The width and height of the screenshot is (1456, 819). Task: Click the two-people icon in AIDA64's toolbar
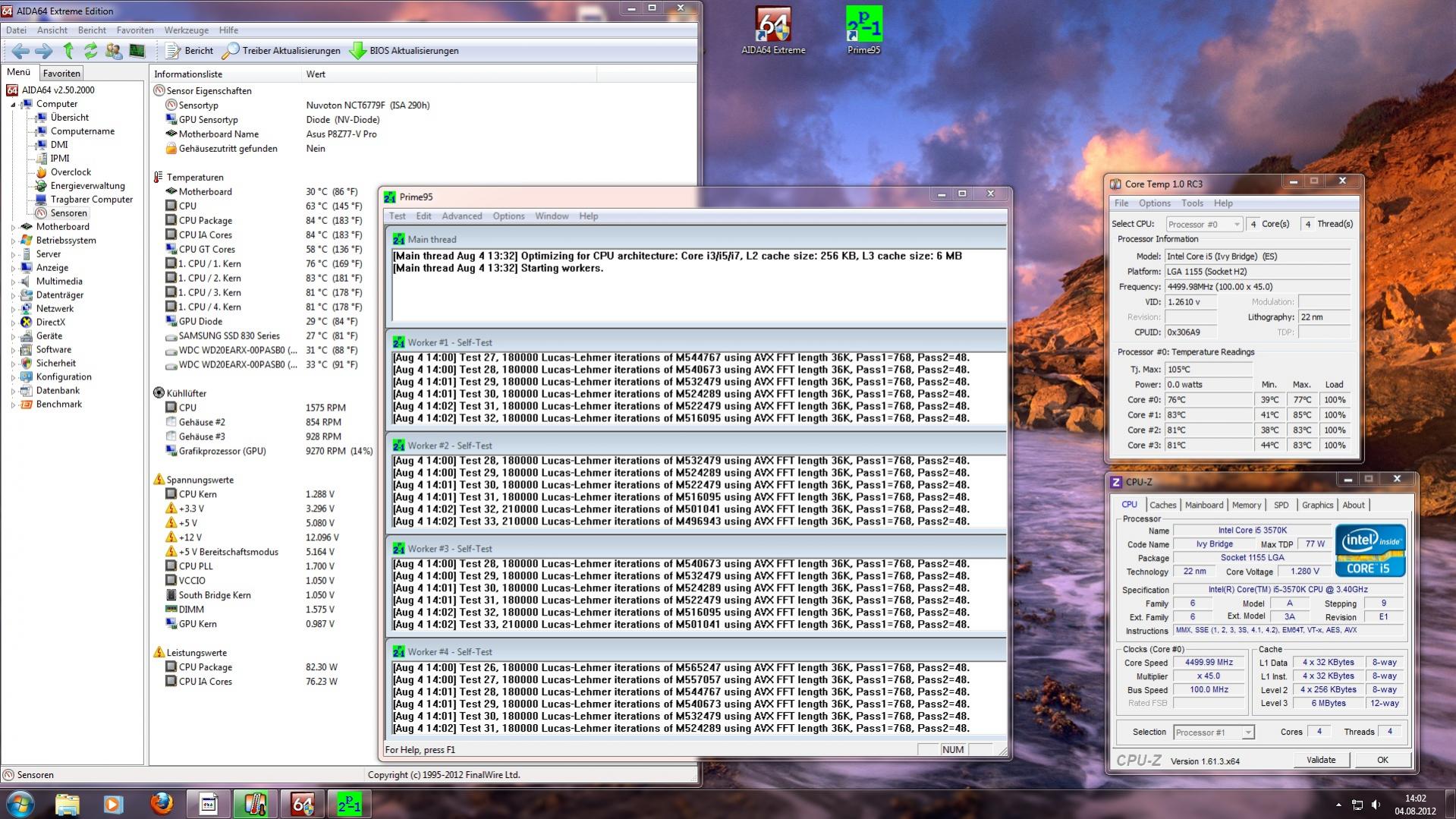(x=114, y=51)
